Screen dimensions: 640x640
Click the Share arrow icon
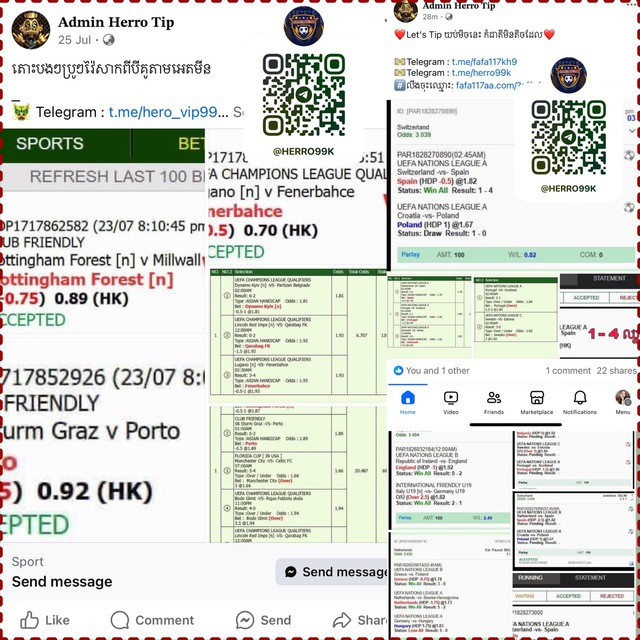[x=342, y=620]
